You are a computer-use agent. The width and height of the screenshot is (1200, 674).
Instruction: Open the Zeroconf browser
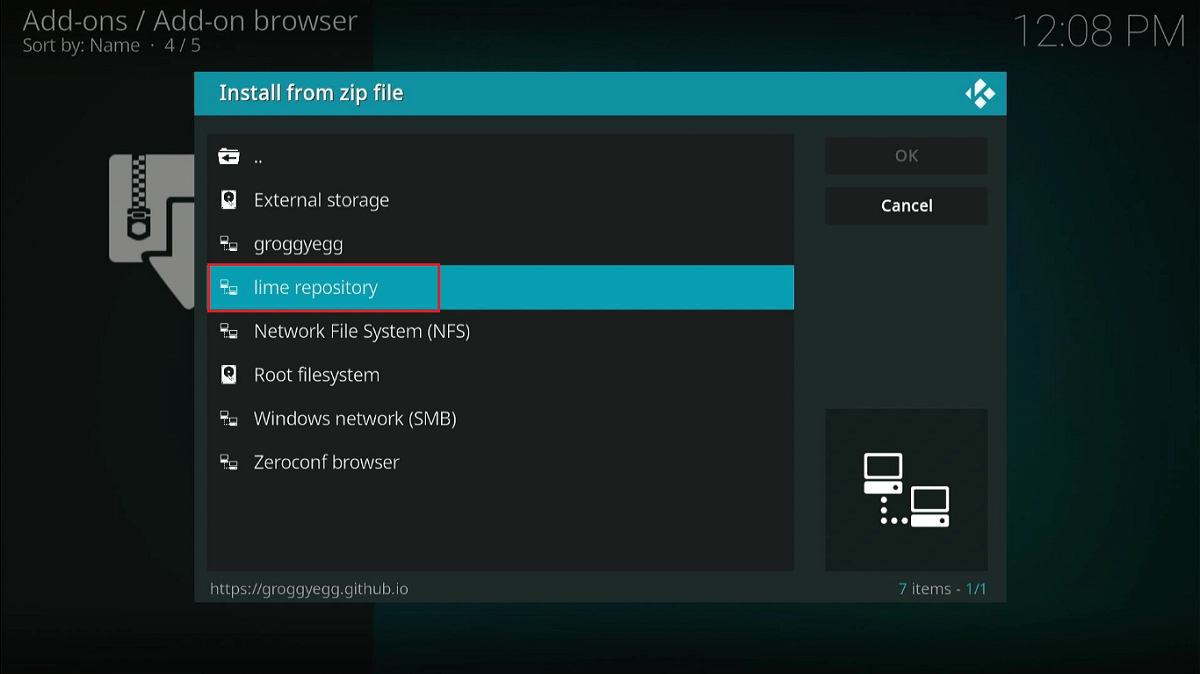point(327,462)
